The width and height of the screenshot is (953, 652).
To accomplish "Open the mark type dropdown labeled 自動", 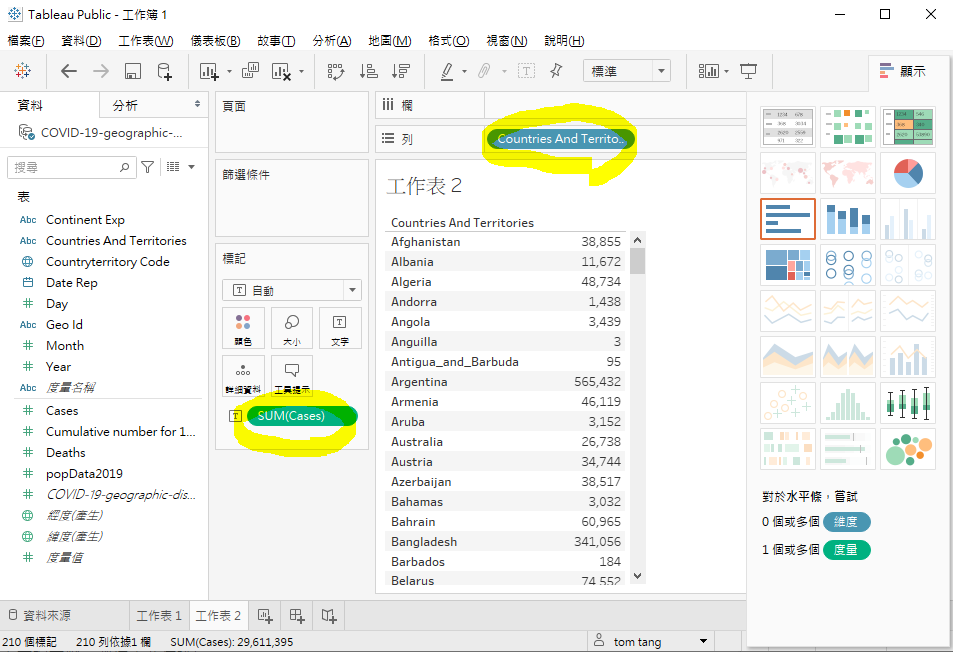I will click(292, 290).
